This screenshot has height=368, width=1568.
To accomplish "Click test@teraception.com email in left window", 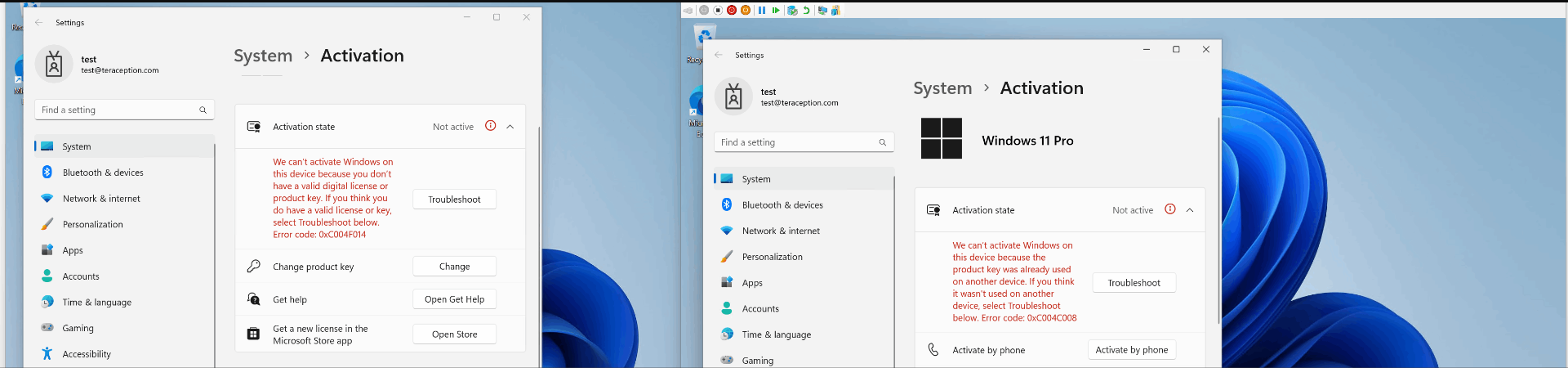I will [120, 70].
